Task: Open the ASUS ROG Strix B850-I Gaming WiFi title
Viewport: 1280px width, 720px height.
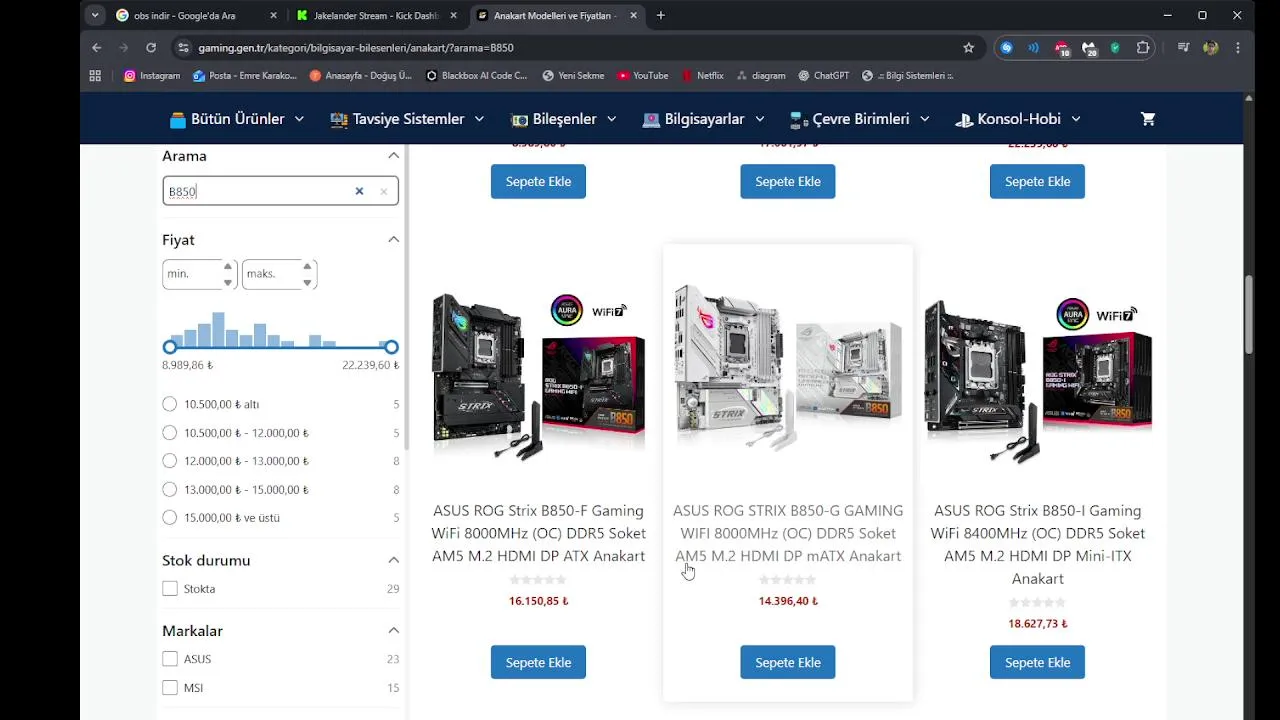Action: point(1037,544)
